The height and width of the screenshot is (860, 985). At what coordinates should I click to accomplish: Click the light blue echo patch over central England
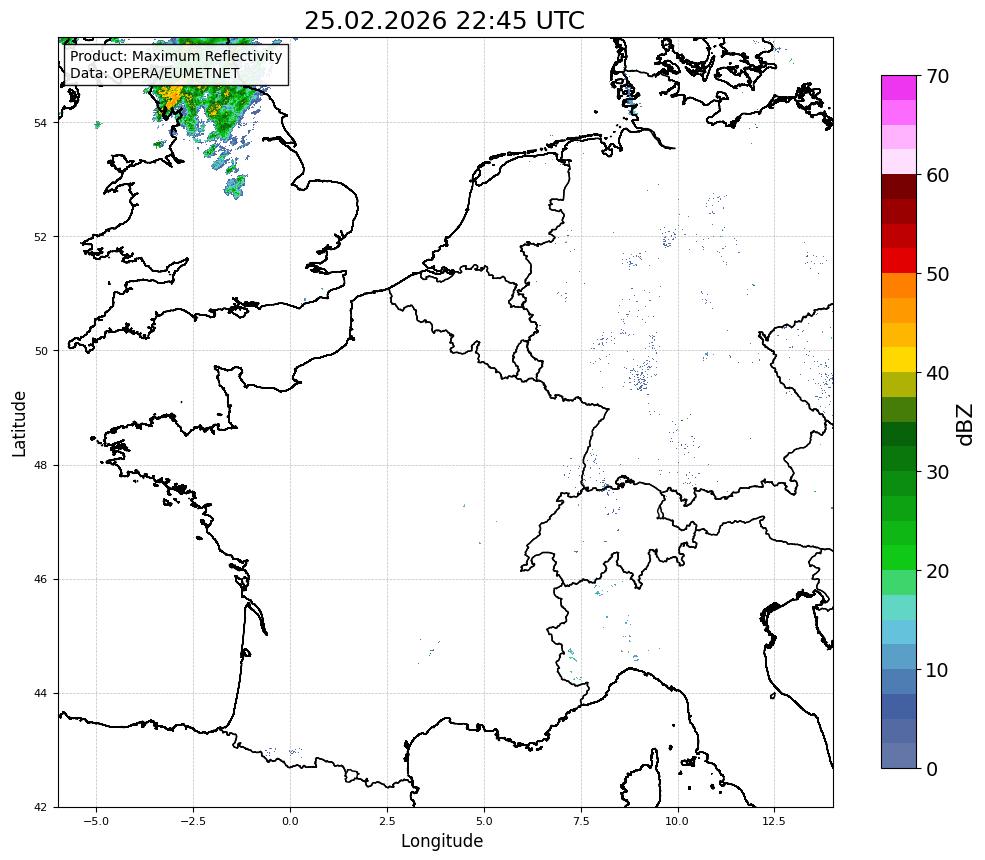[236, 187]
